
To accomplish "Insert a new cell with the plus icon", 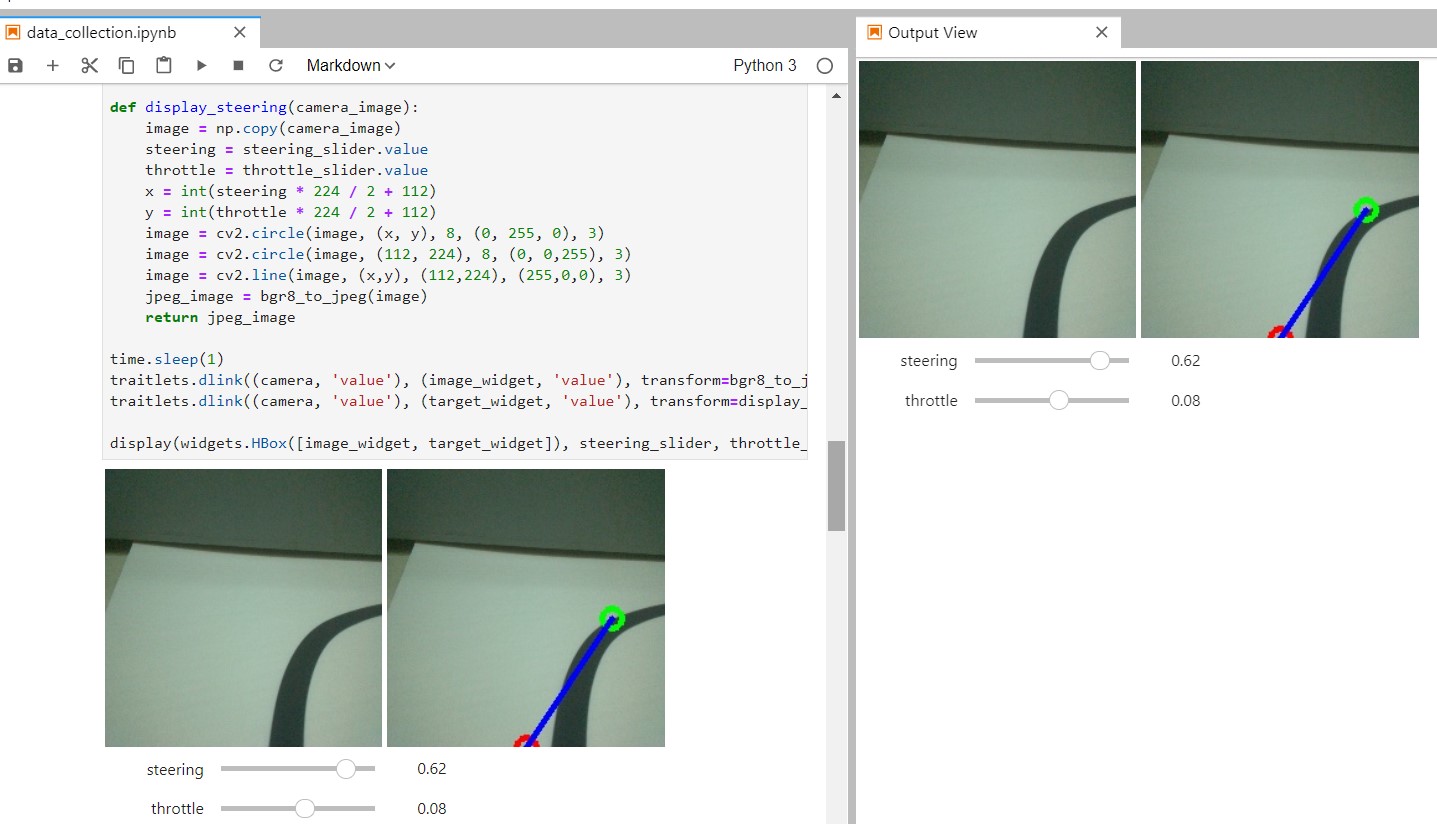I will click(53, 65).
